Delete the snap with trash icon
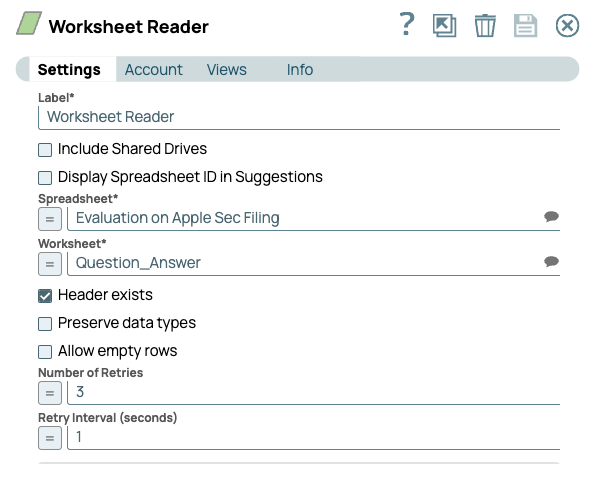Viewport: 594px width, 490px height. pyautogui.click(x=485, y=26)
